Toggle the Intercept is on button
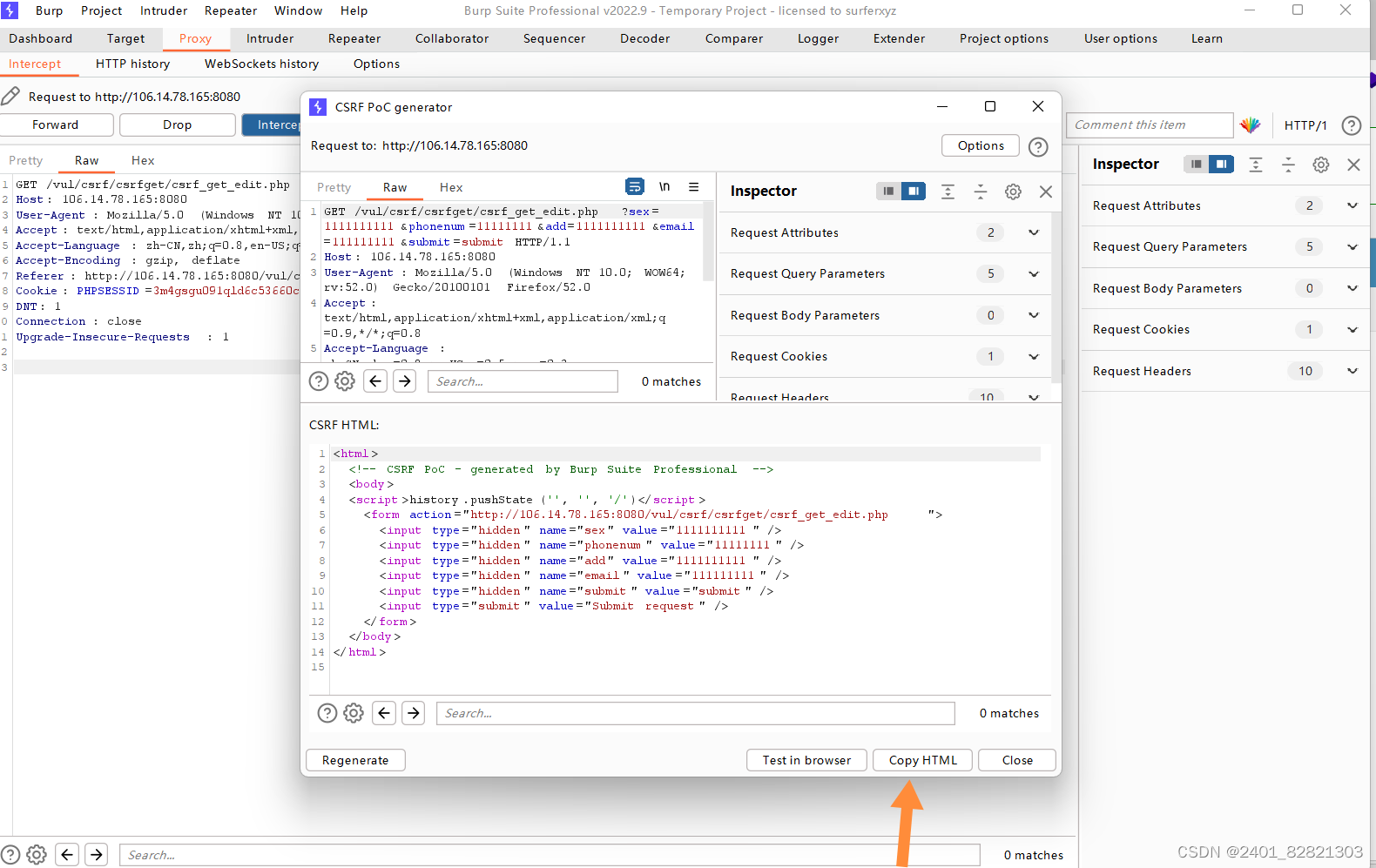Image resolution: width=1376 pixels, height=868 pixels. [x=271, y=124]
